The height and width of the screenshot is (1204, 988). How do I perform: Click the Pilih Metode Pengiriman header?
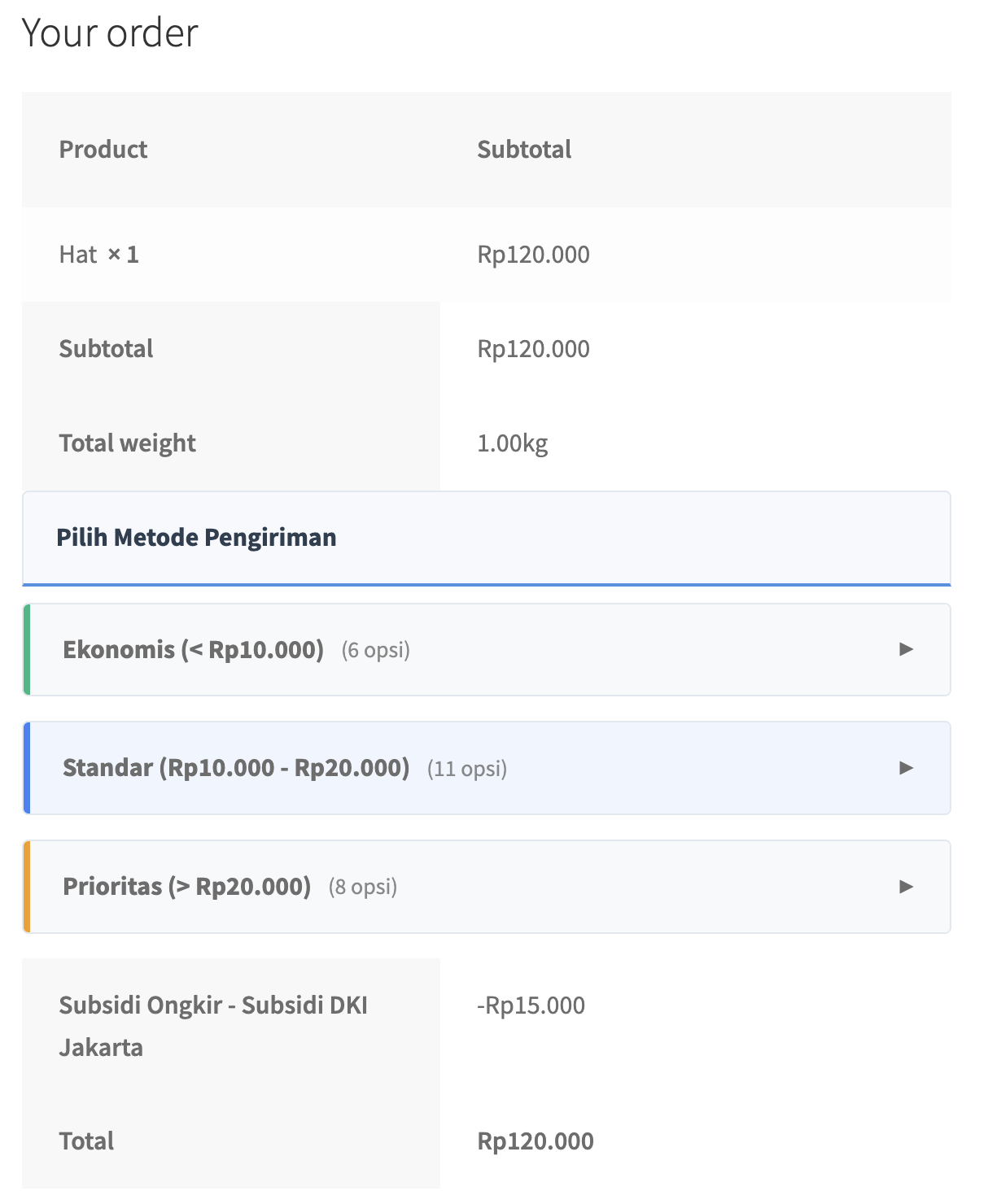[x=196, y=538]
